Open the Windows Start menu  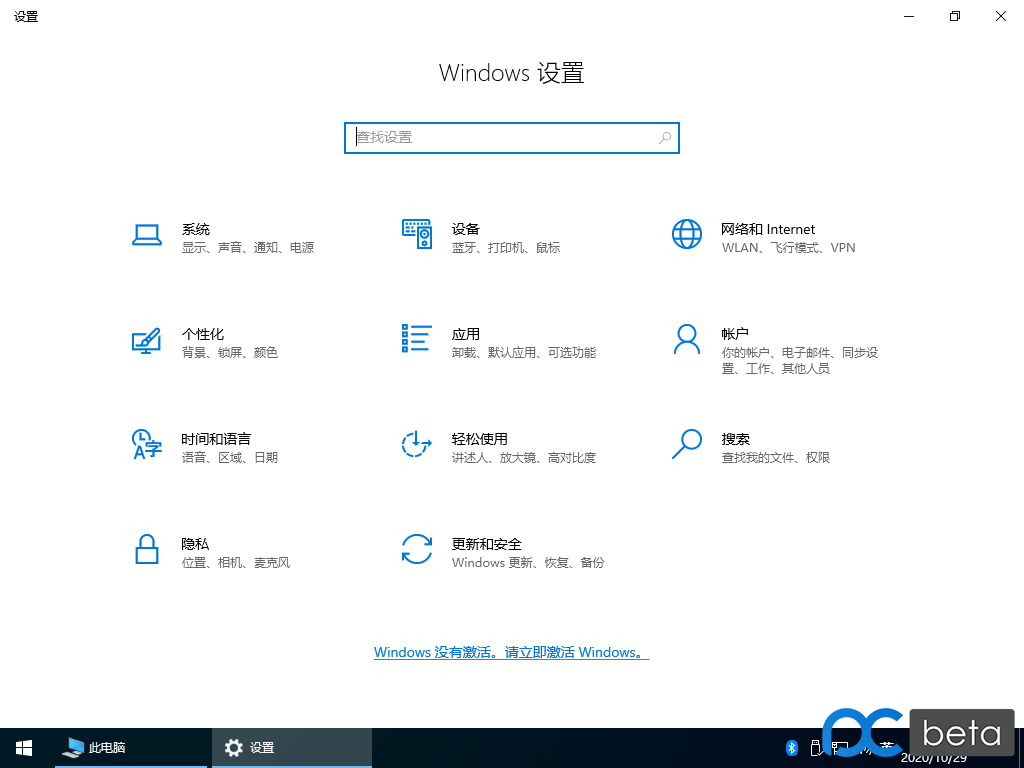point(24,748)
